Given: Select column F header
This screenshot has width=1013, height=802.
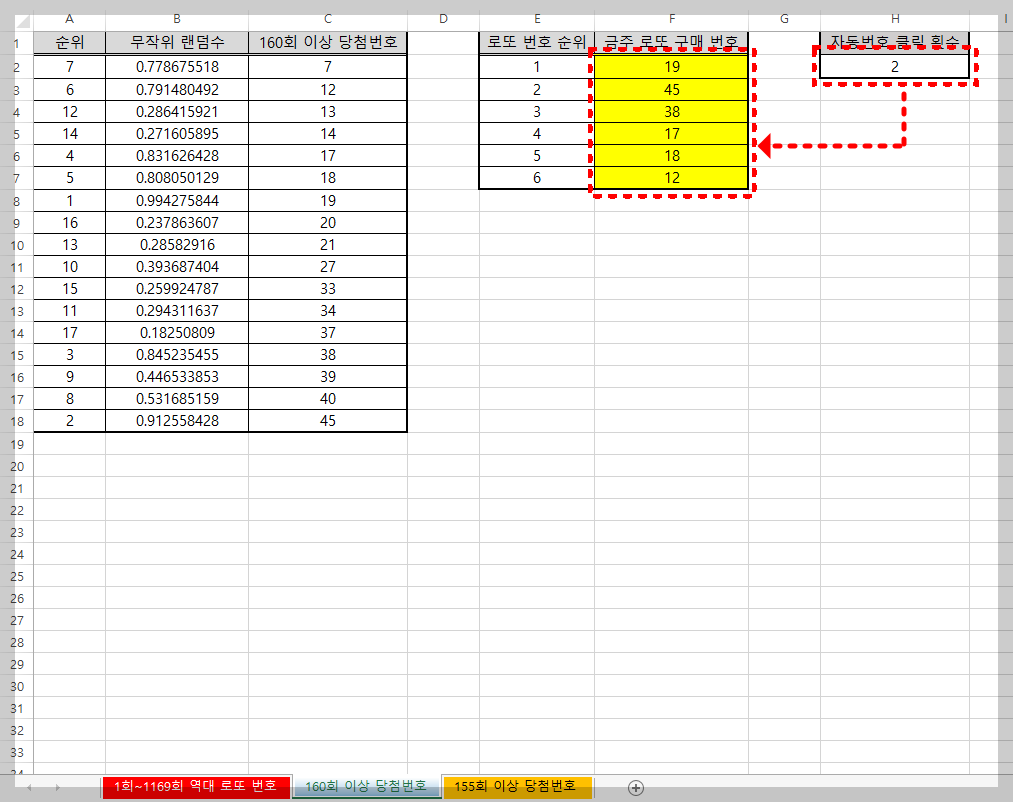Looking at the screenshot, I should pyautogui.click(x=672, y=19).
